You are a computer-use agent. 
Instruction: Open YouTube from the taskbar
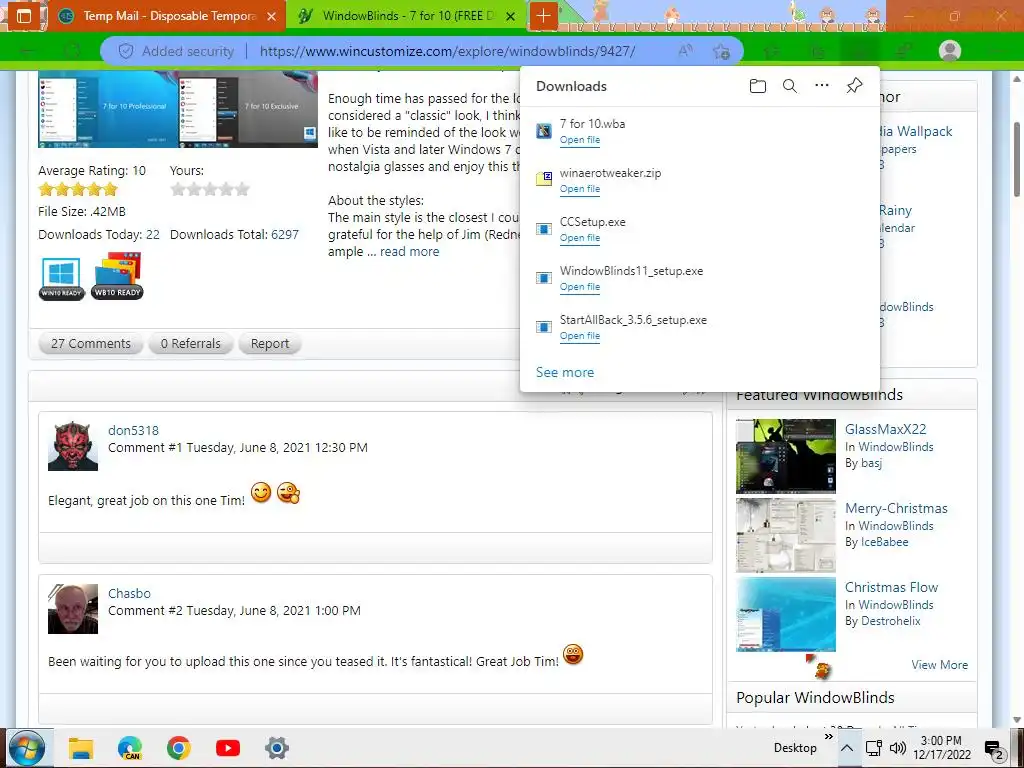tap(227, 748)
